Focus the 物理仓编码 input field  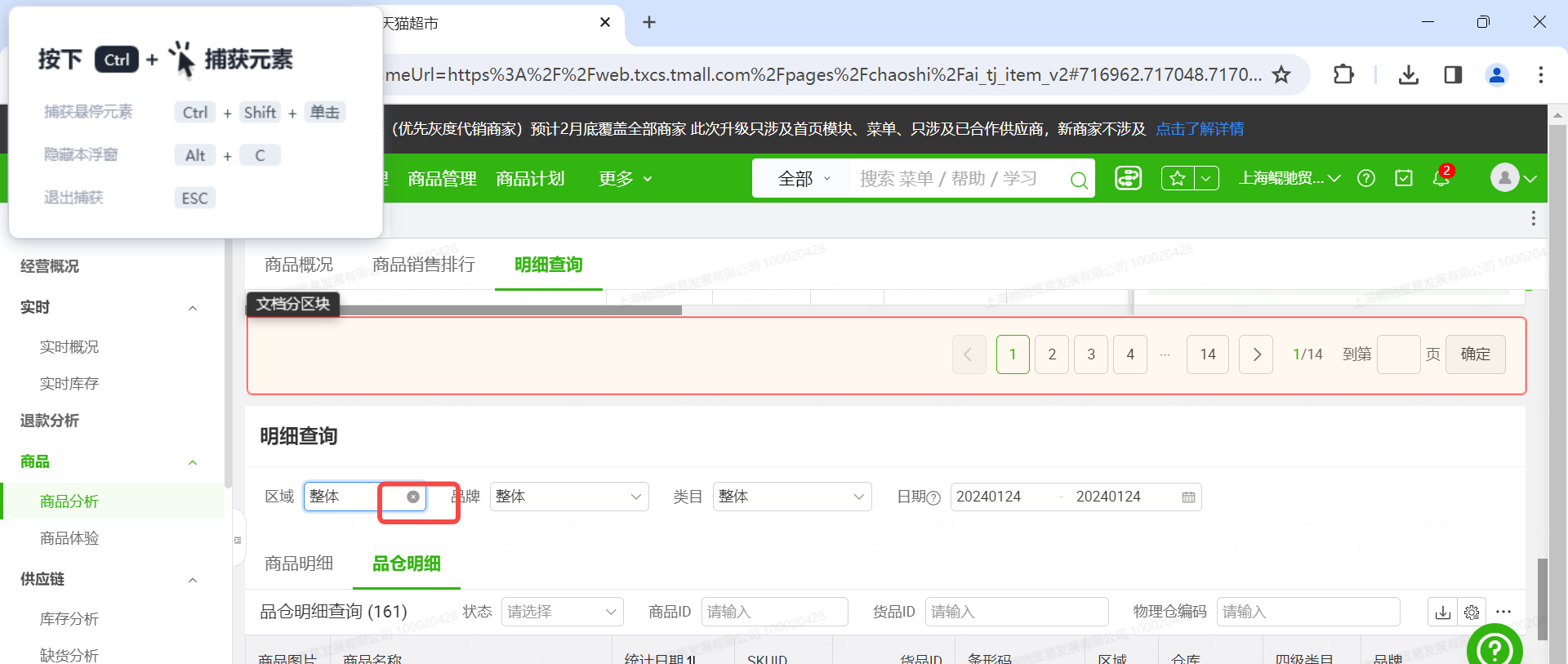tap(1308, 612)
